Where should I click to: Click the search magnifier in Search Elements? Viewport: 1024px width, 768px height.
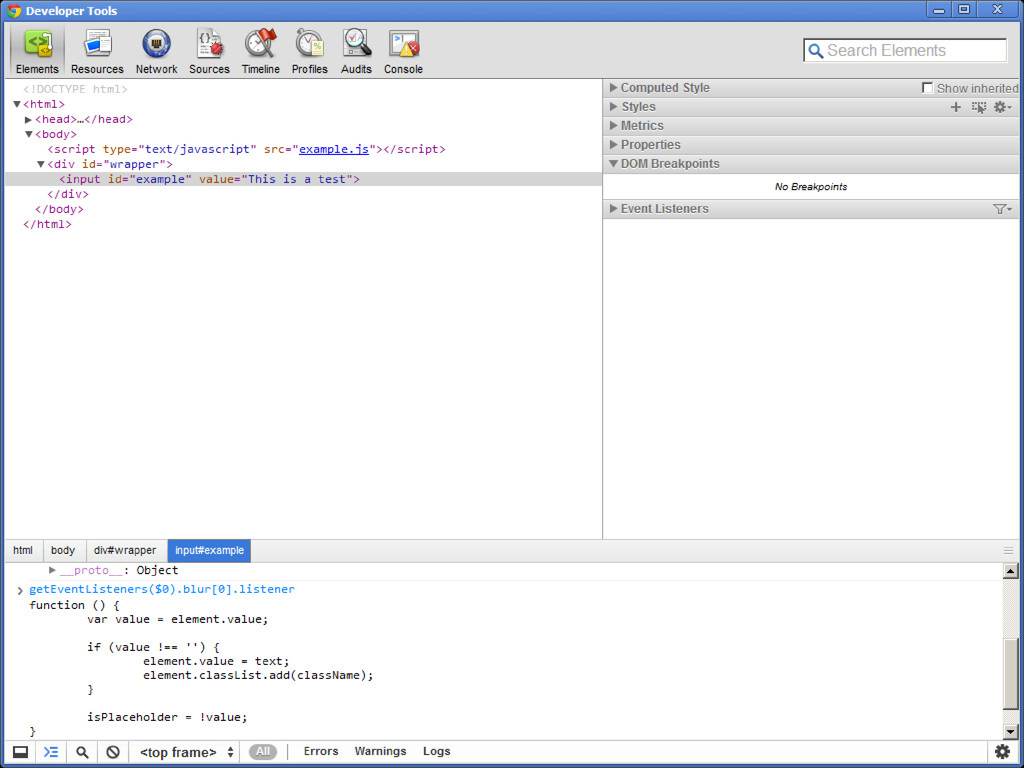point(816,51)
